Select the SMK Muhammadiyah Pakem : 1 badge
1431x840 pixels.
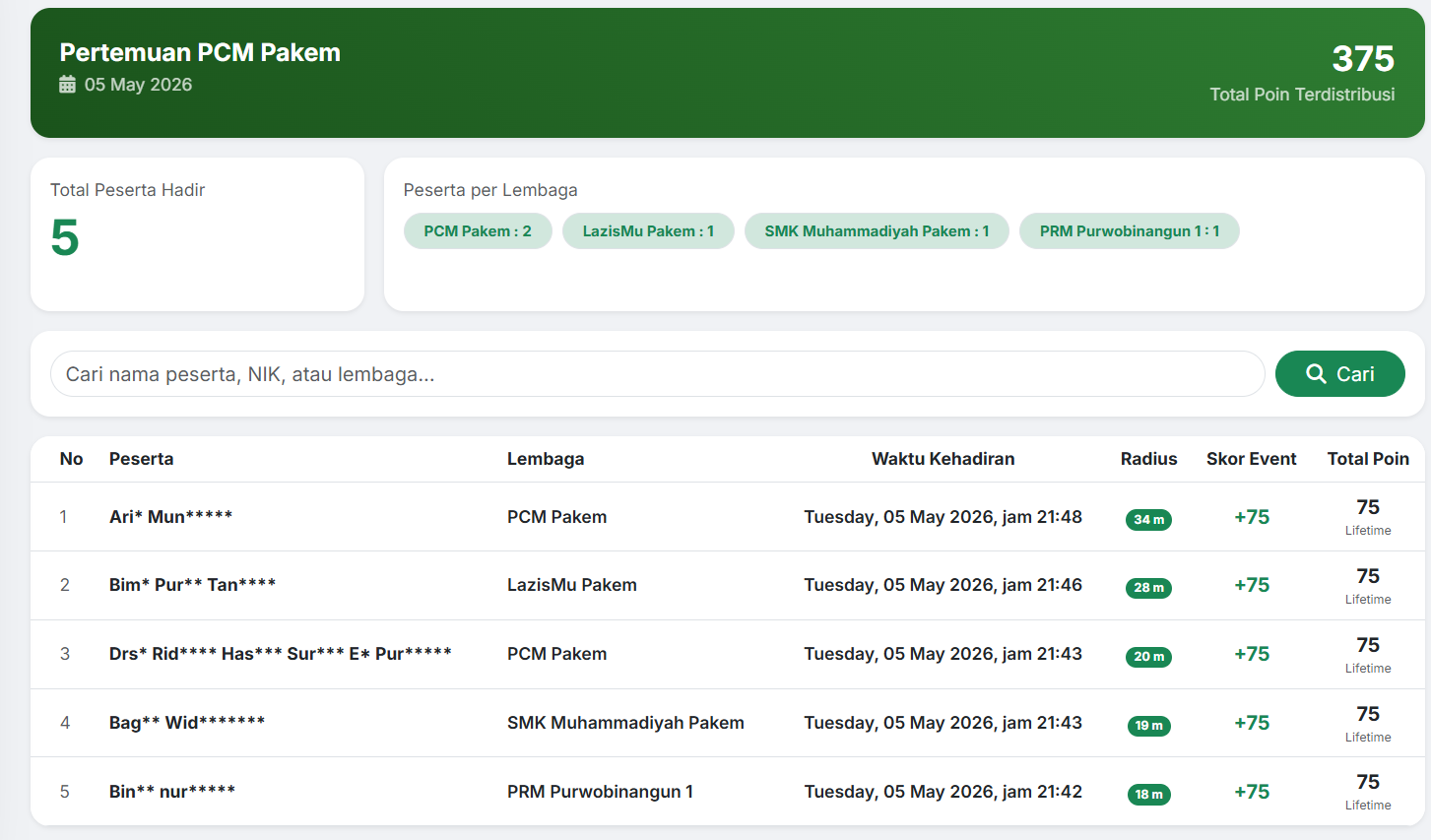tap(877, 231)
